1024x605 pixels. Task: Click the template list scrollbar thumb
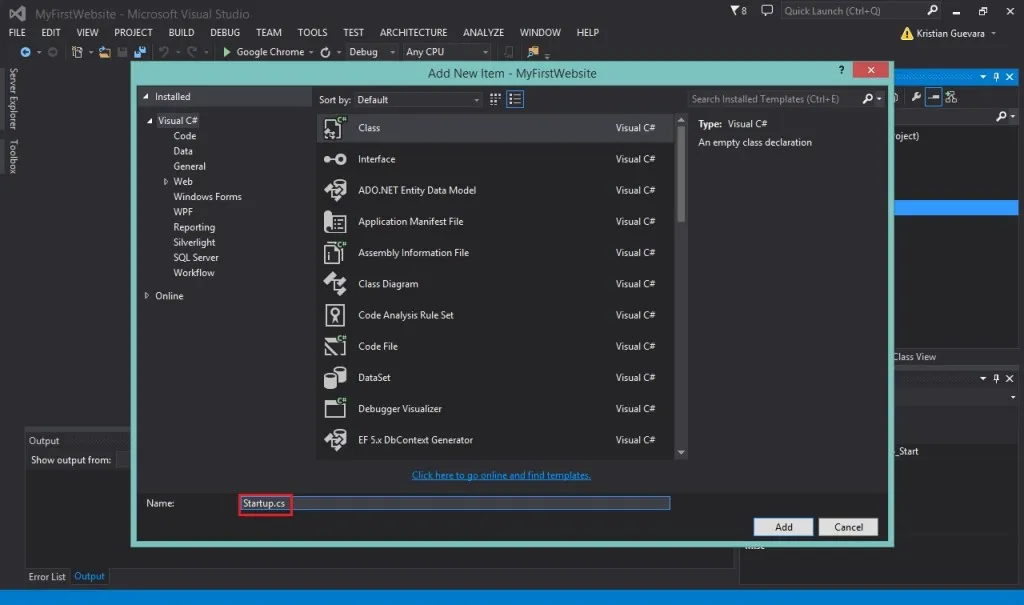[681, 173]
